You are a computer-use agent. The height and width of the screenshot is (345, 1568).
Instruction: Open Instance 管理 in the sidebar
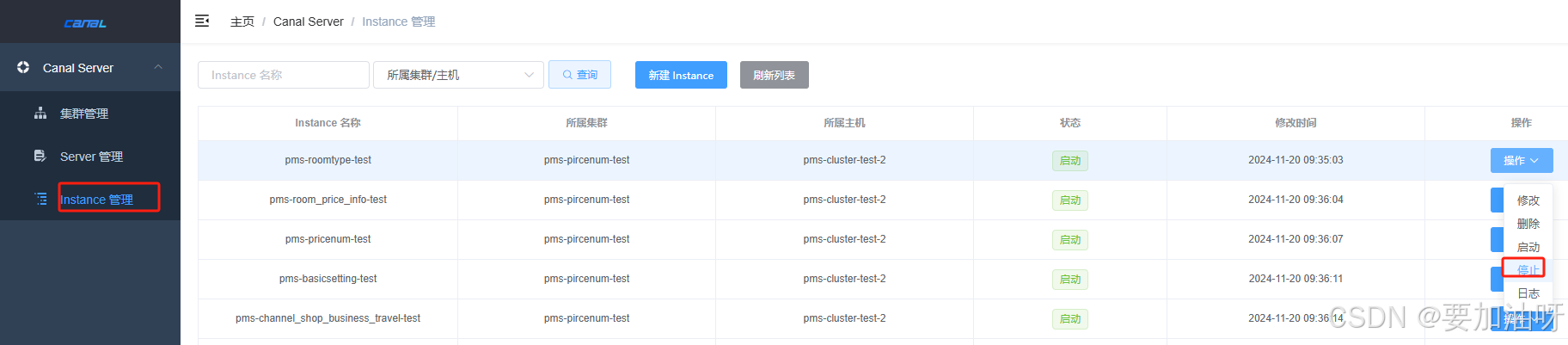tap(96, 200)
